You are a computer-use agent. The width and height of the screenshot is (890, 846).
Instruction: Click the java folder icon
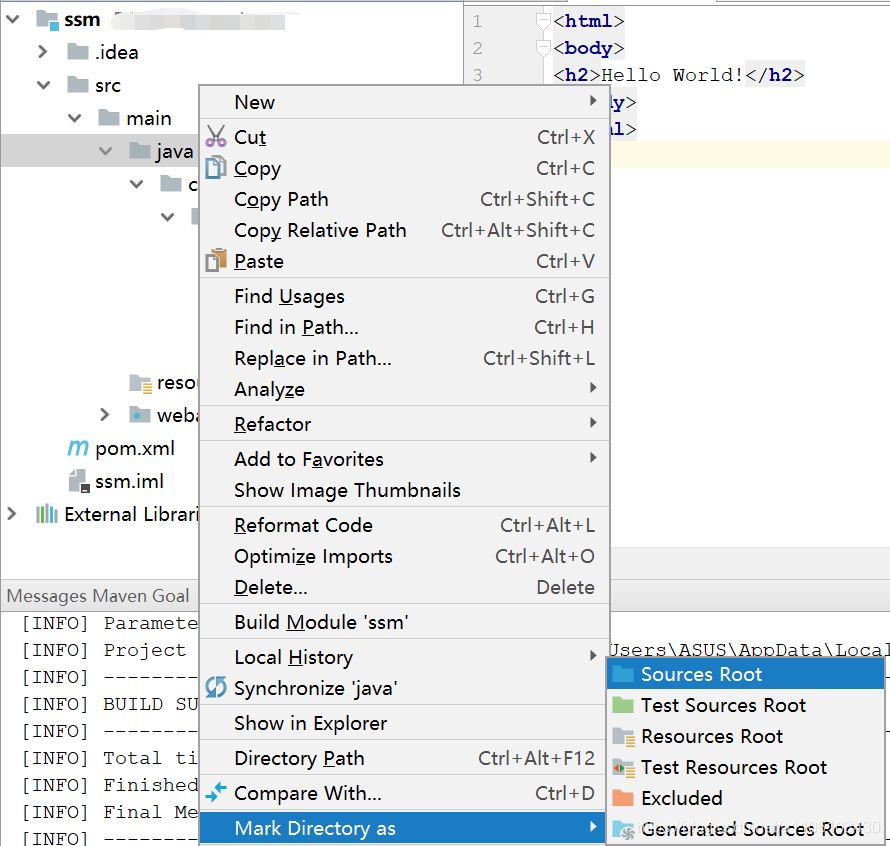click(140, 150)
